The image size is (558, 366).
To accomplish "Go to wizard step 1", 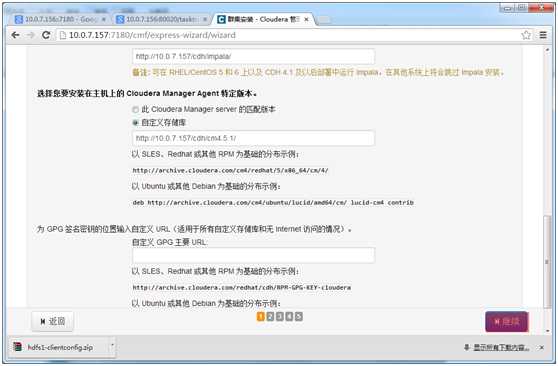I will 260,316.
